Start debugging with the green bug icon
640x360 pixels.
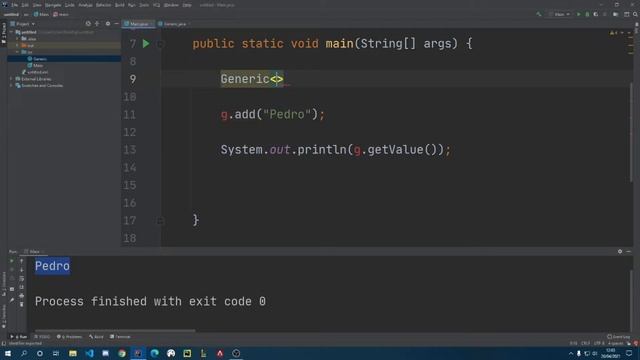[587, 14]
